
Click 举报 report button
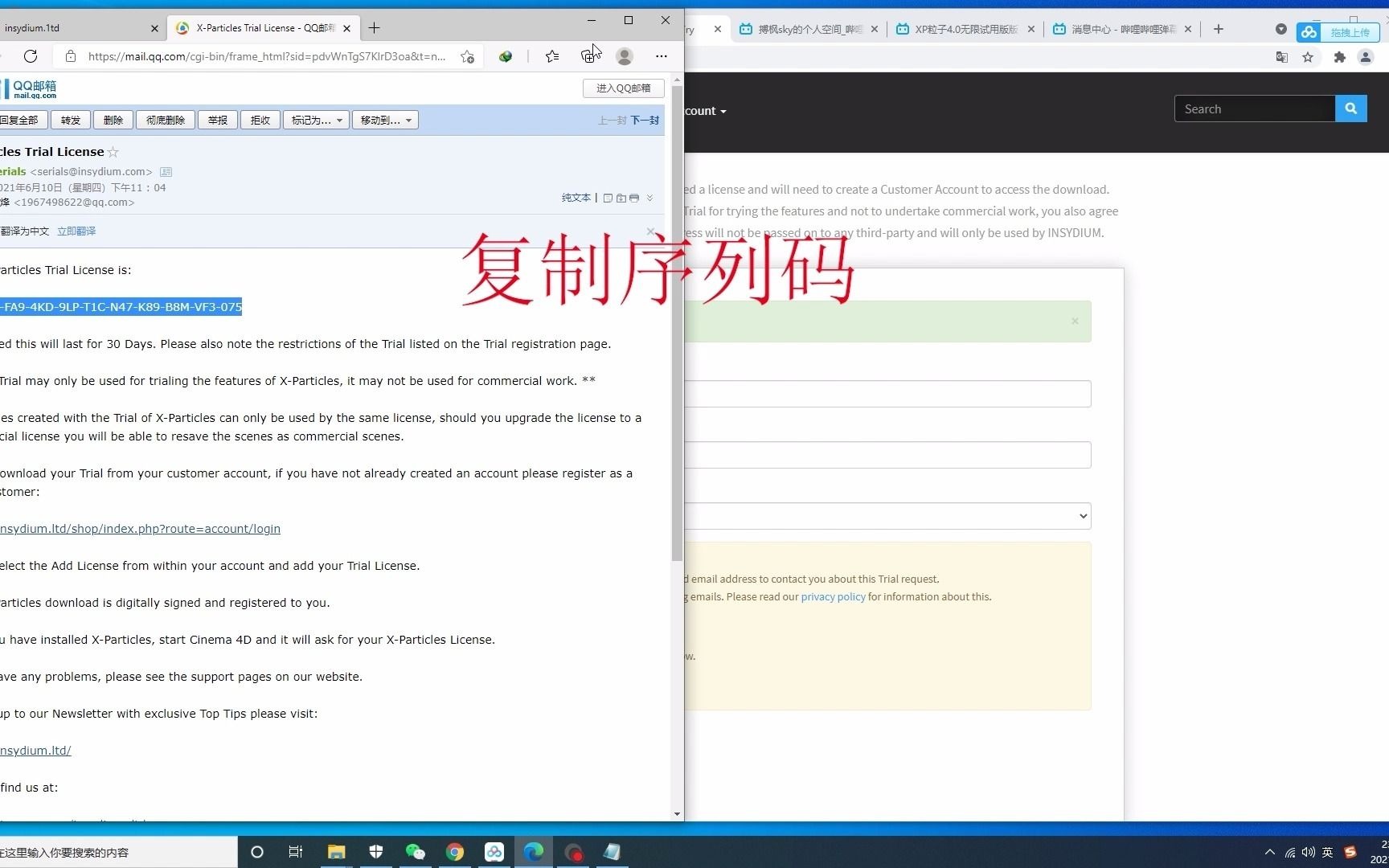pyautogui.click(x=218, y=121)
